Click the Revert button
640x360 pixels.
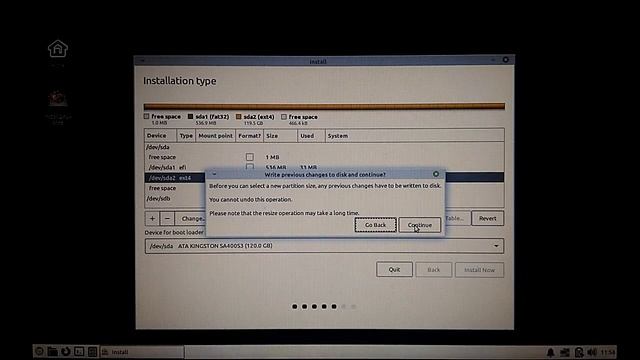click(487, 218)
